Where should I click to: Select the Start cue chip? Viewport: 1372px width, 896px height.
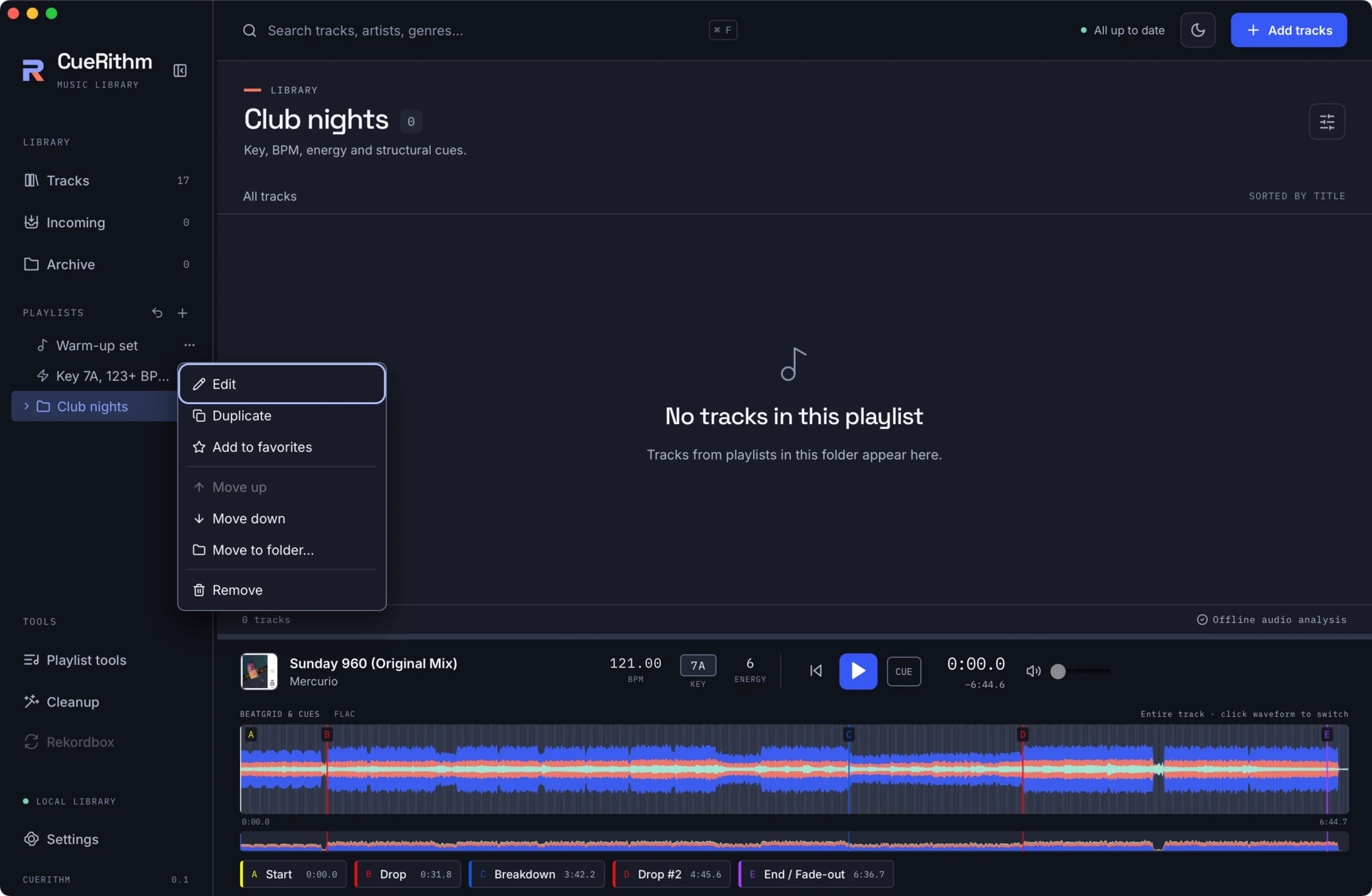294,874
